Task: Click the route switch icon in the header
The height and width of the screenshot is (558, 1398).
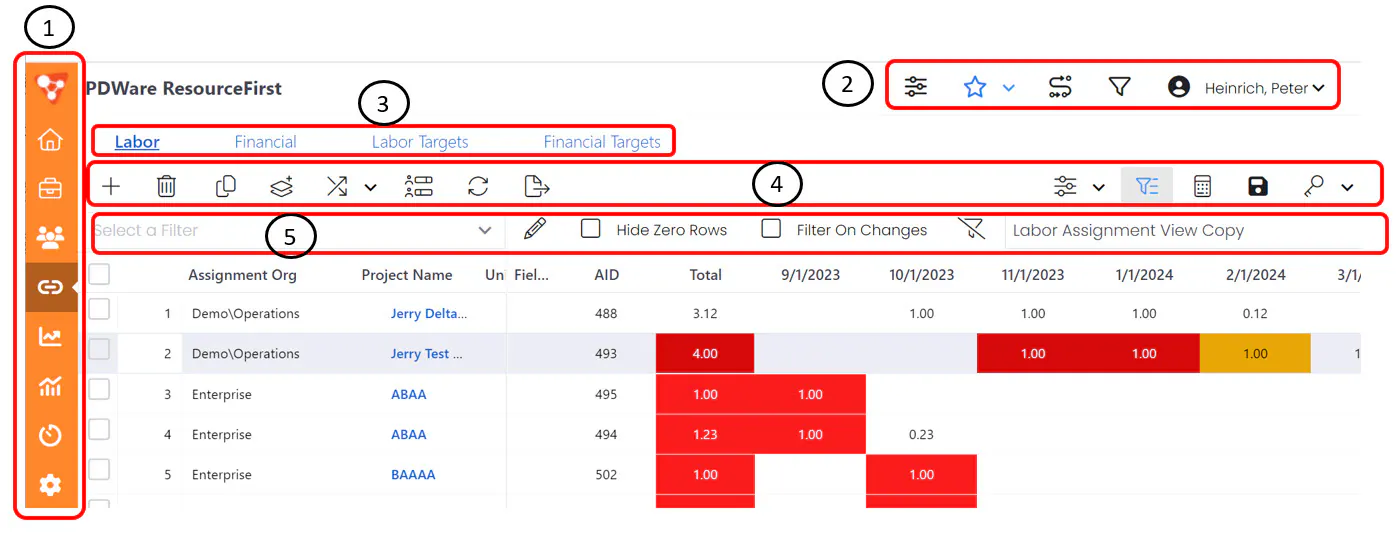Action: [x=1060, y=87]
